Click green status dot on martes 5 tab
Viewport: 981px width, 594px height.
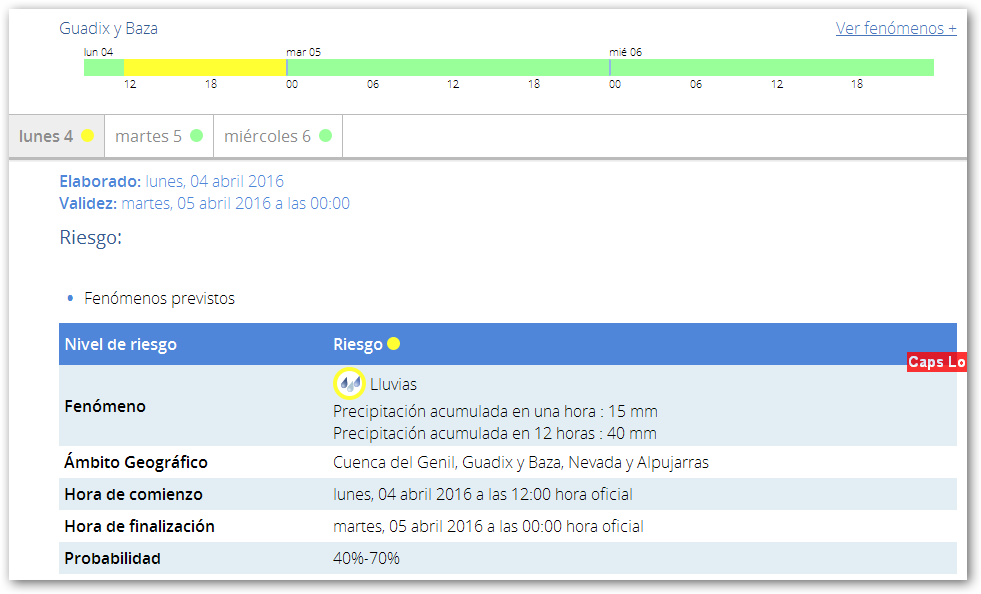(x=197, y=136)
